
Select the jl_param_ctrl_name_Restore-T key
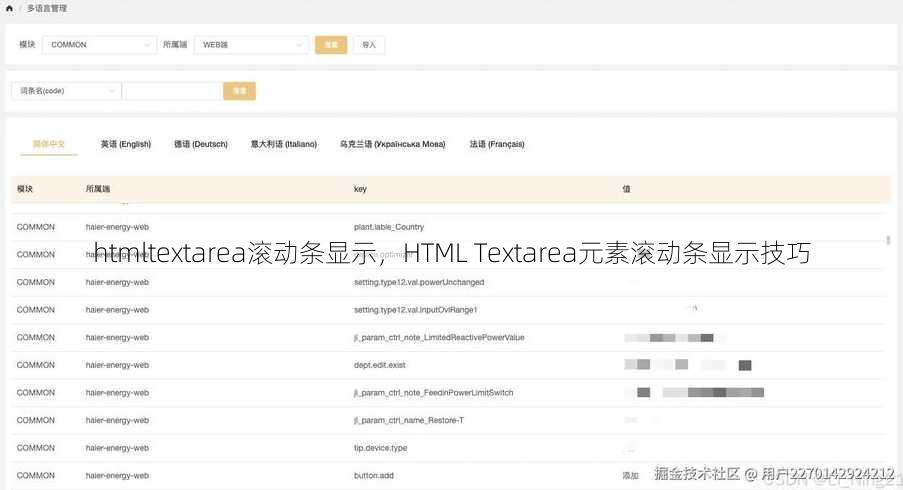coord(409,420)
